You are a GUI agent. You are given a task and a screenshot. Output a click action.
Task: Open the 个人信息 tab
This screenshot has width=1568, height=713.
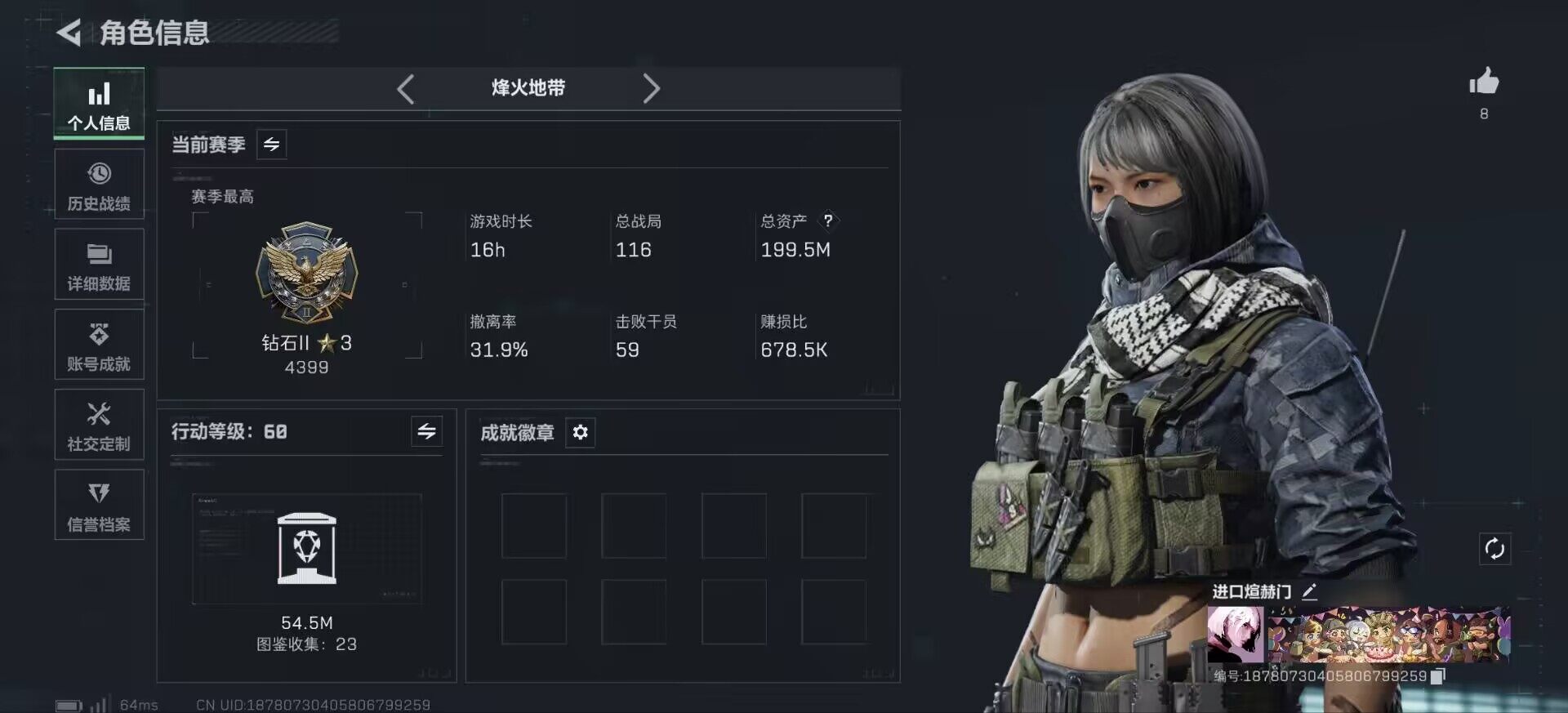click(x=99, y=105)
